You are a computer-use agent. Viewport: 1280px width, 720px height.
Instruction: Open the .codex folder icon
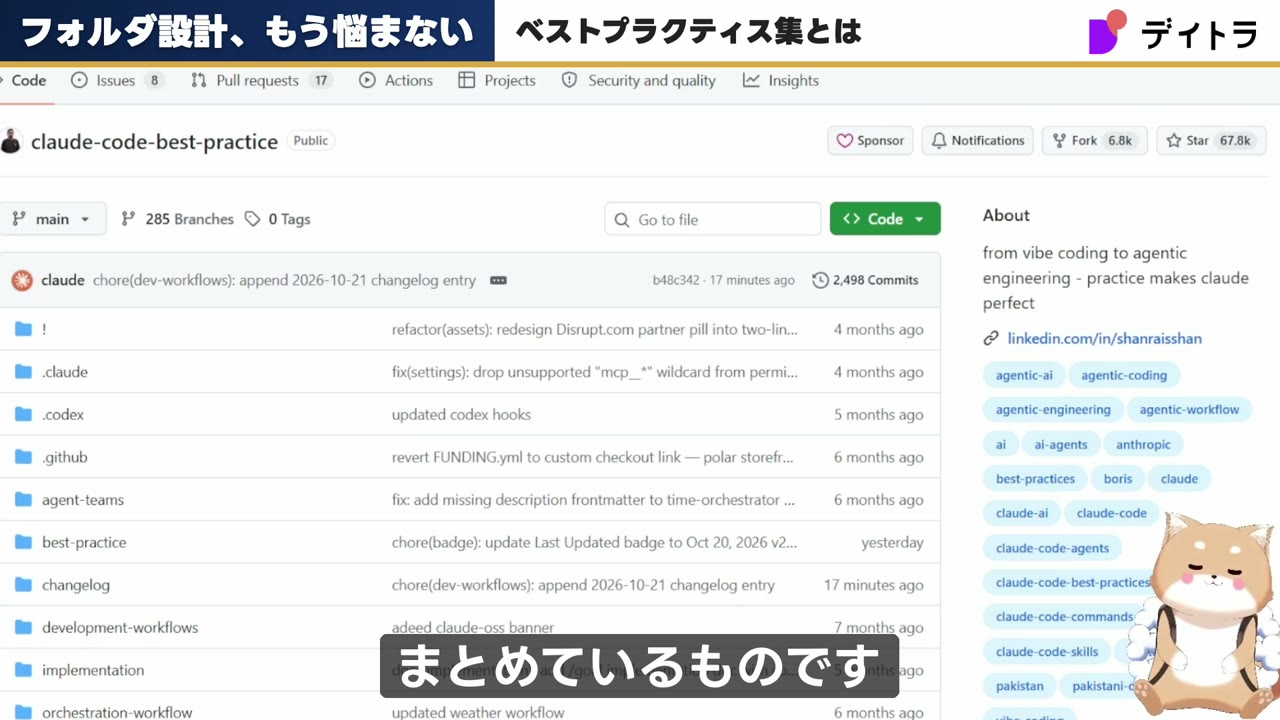point(24,414)
